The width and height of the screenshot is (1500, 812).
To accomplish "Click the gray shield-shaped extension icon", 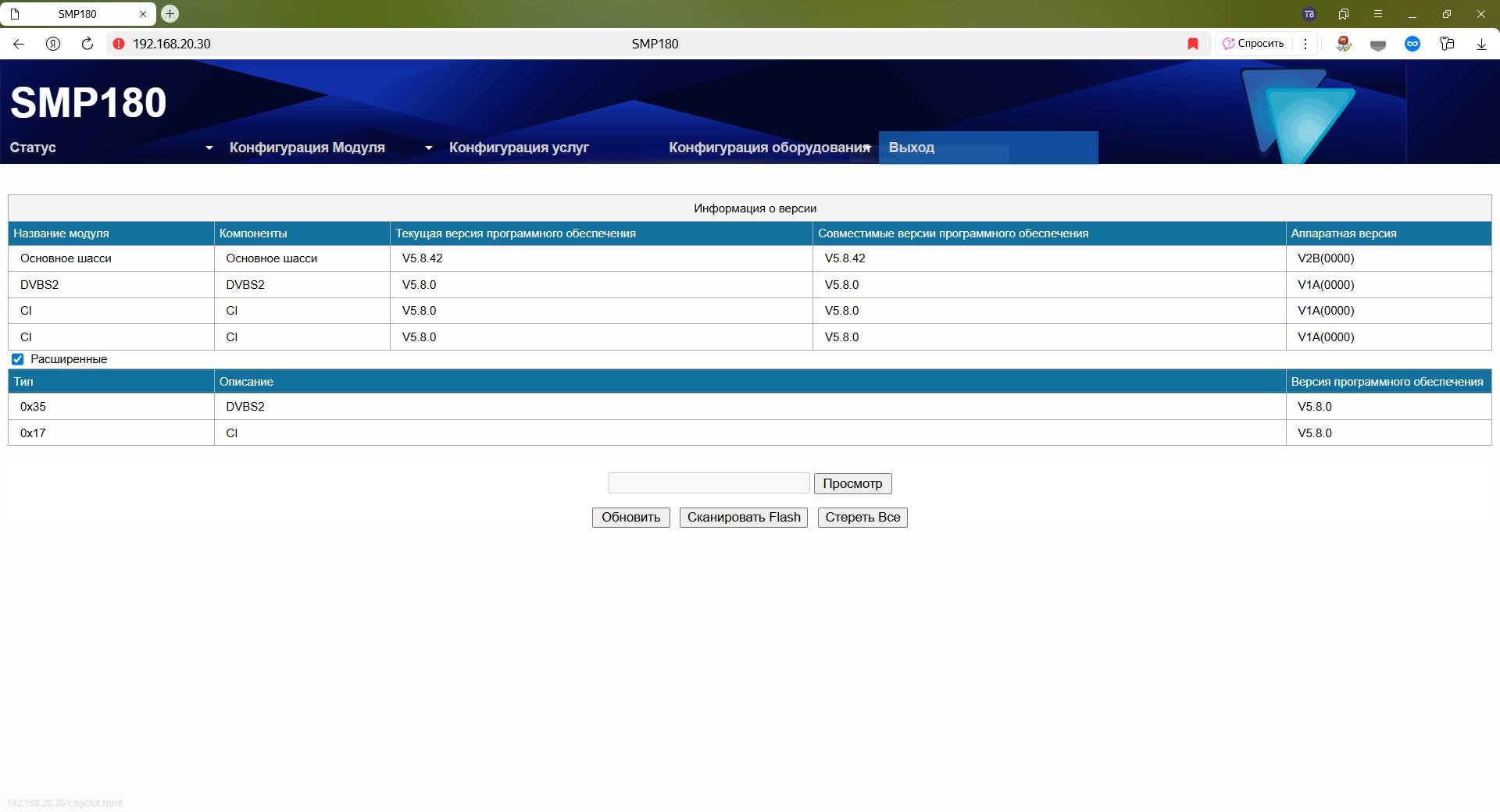I will point(1378,45).
